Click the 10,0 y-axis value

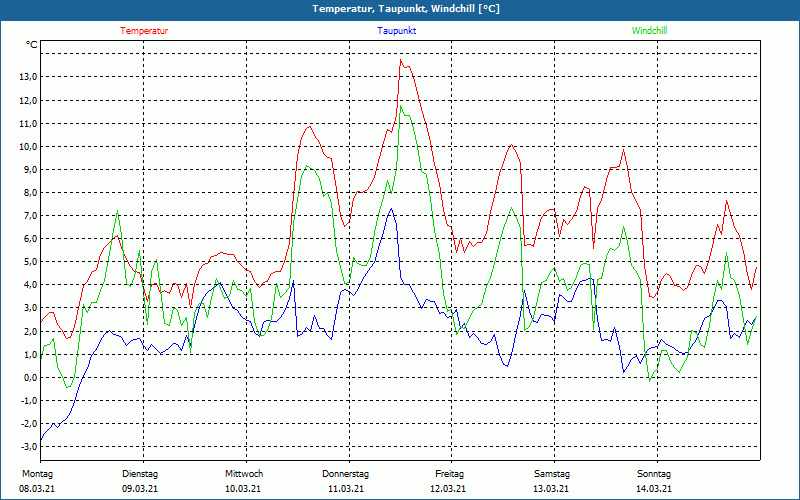(28, 146)
